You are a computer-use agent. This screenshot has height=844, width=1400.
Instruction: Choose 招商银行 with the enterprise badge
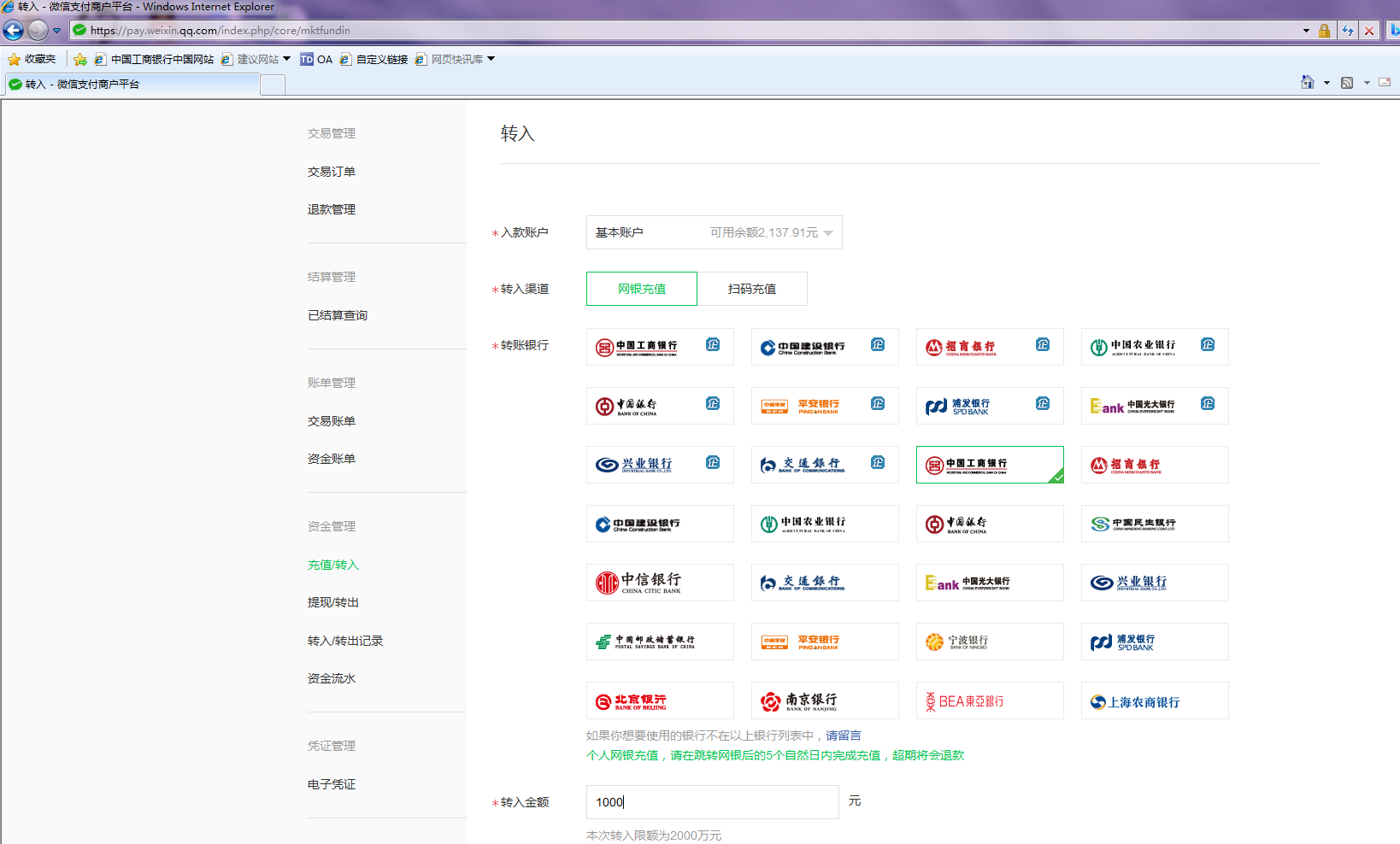point(990,347)
